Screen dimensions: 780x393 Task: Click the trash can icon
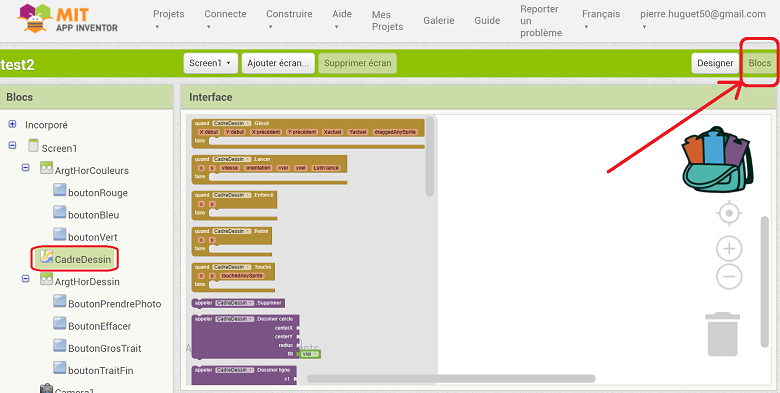click(x=722, y=334)
